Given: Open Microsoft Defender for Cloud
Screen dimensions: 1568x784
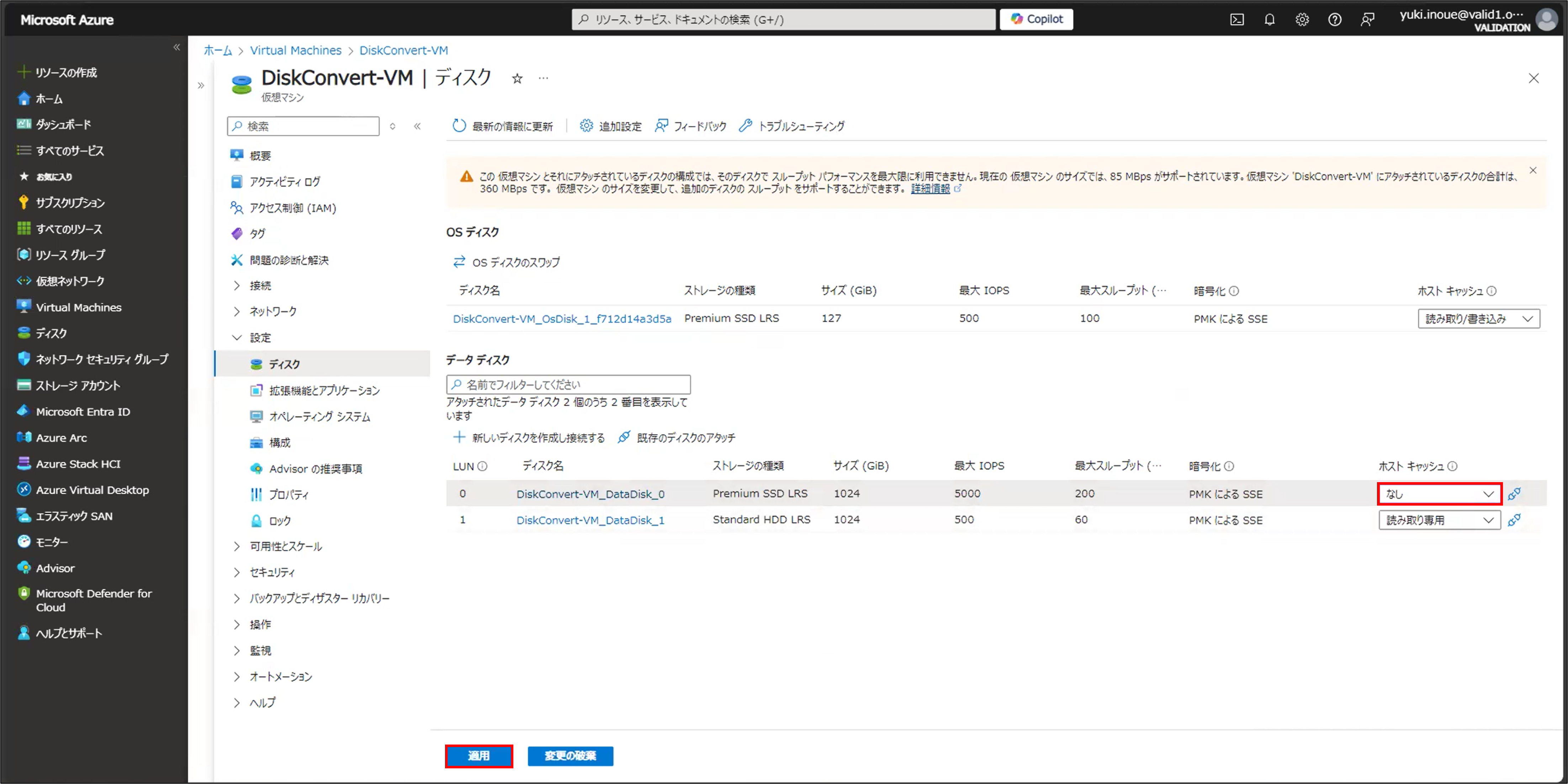Looking at the screenshot, I should pyautogui.click(x=84, y=600).
